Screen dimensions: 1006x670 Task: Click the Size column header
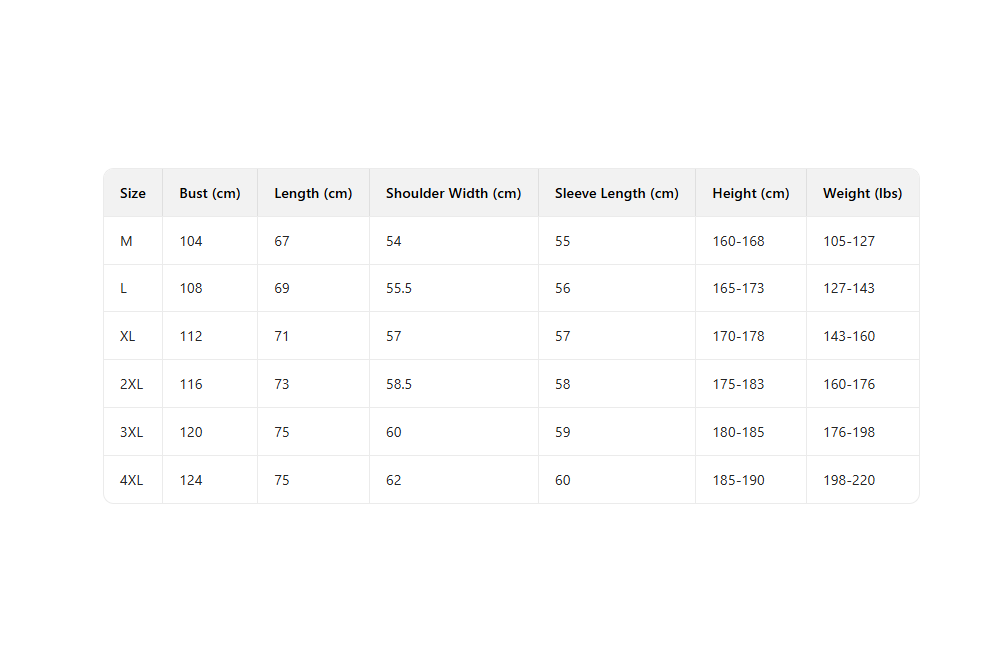[133, 193]
